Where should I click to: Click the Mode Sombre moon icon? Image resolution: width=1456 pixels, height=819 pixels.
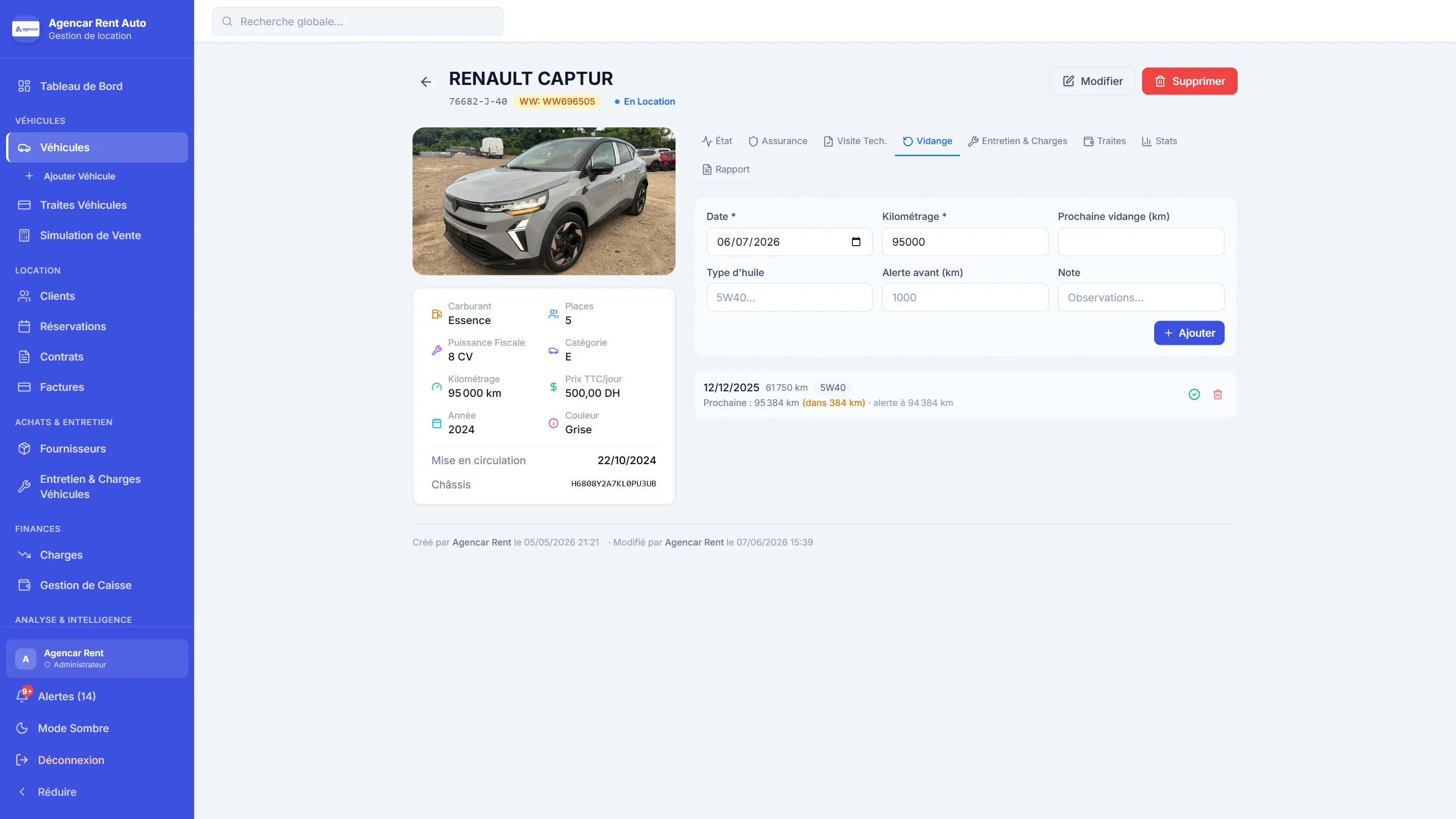(x=22, y=728)
